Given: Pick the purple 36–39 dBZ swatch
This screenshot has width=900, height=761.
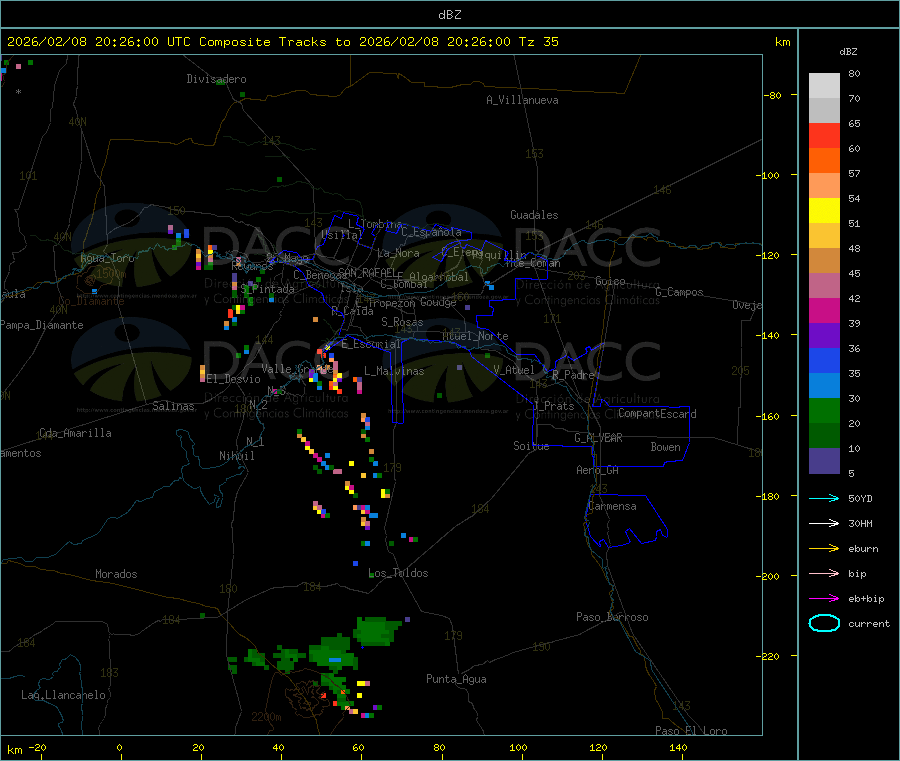Looking at the screenshot, I should (x=824, y=336).
